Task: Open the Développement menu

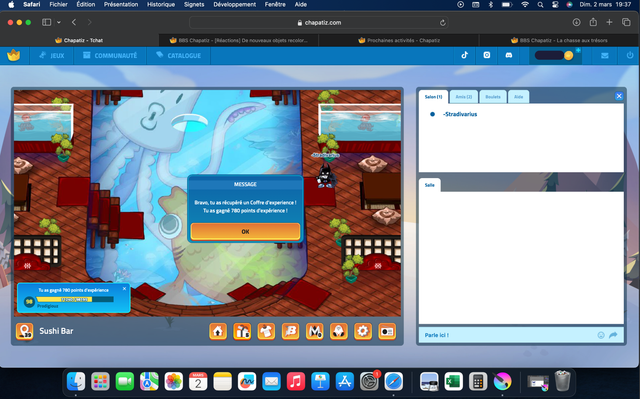Action: click(x=234, y=4)
